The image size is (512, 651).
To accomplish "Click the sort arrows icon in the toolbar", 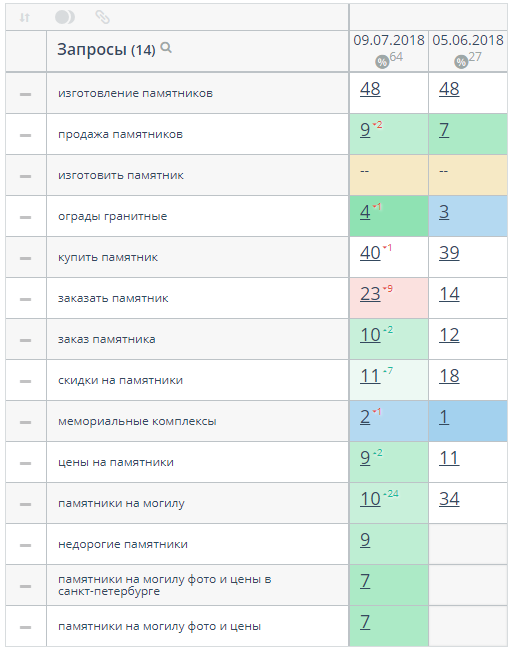I will 25,17.
